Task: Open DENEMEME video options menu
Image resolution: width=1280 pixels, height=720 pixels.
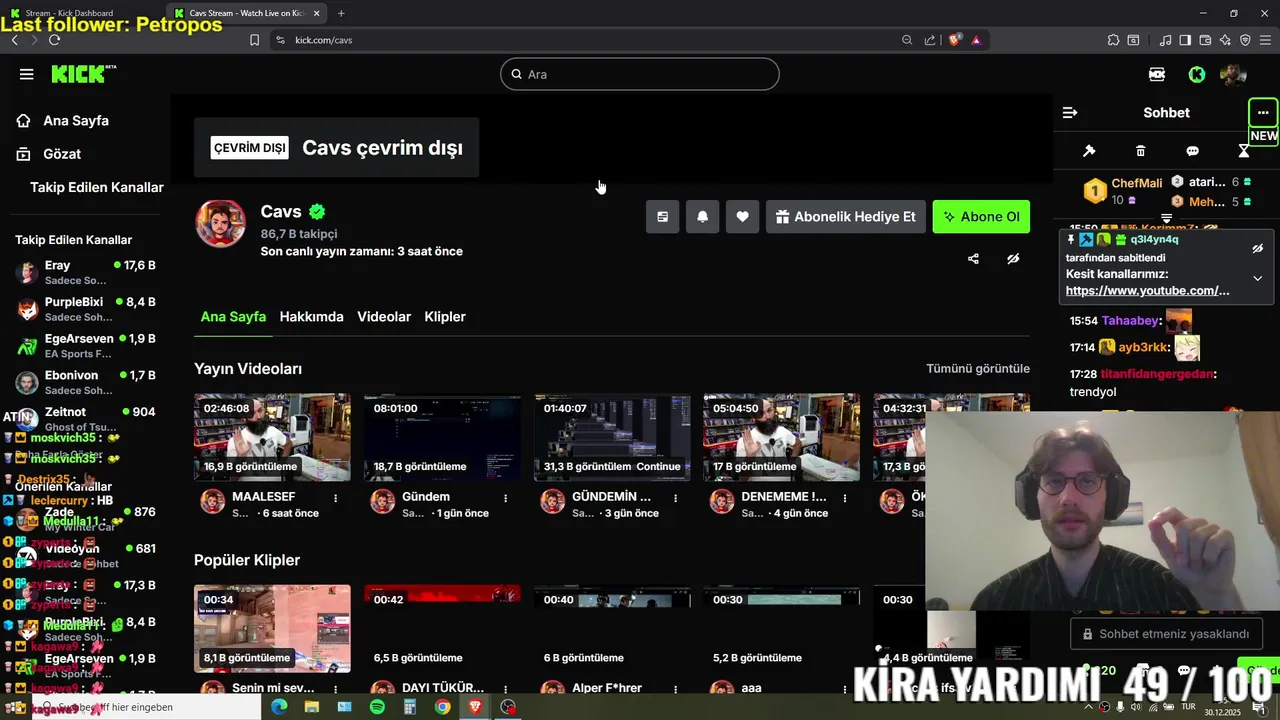Action: (x=845, y=498)
